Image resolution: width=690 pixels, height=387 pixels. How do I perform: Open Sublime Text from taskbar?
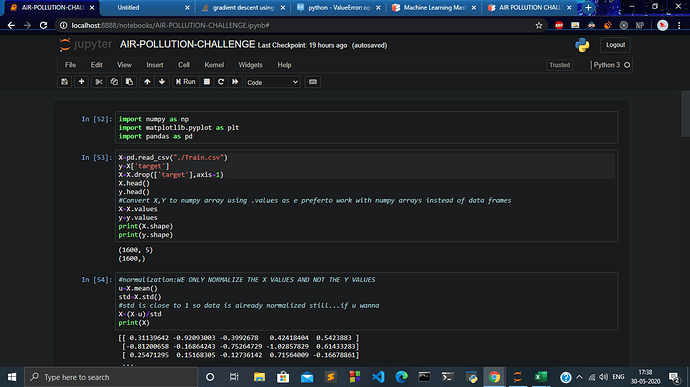tap(330, 377)
